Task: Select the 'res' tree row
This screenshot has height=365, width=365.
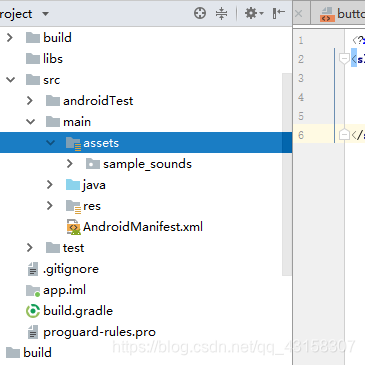Action: coord(146,206)
